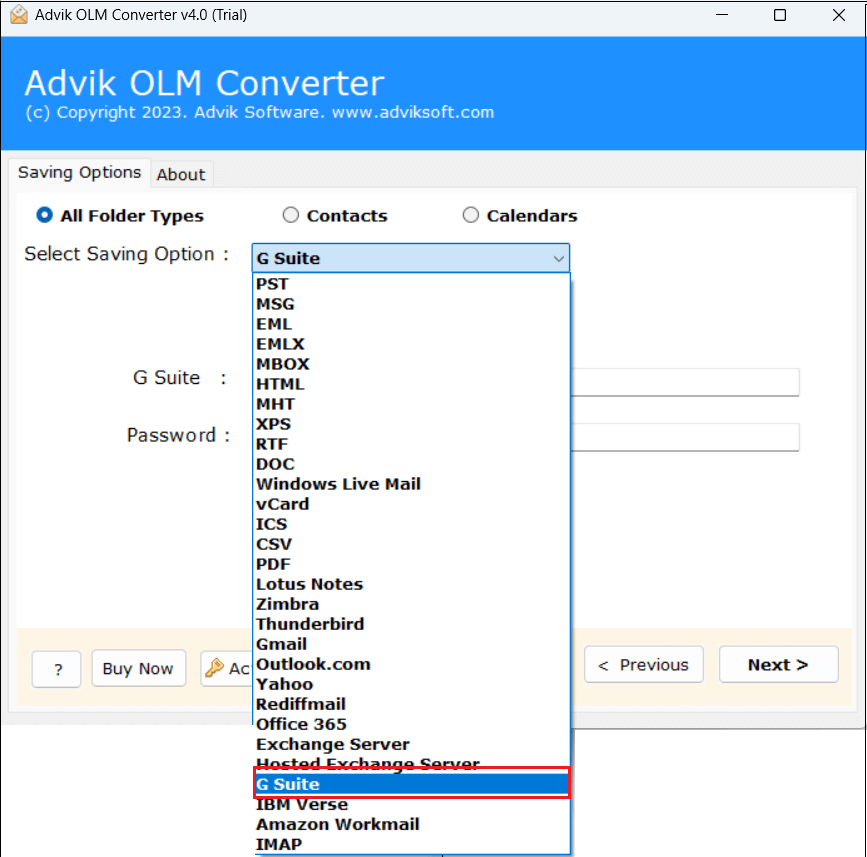Collapse the Select Saving Option dropdown arrow
Viewport: 867px width, 857px height.
click(557, 258)
